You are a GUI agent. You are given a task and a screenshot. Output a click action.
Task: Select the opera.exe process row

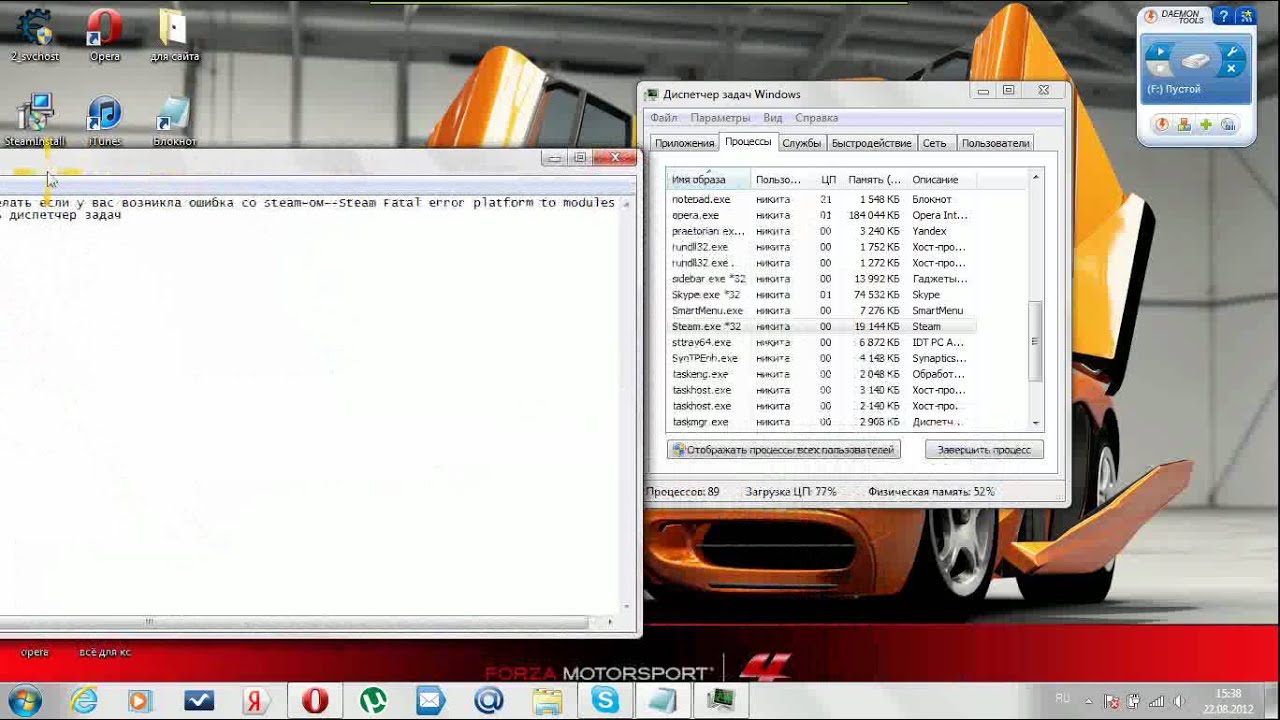point(821,215)
